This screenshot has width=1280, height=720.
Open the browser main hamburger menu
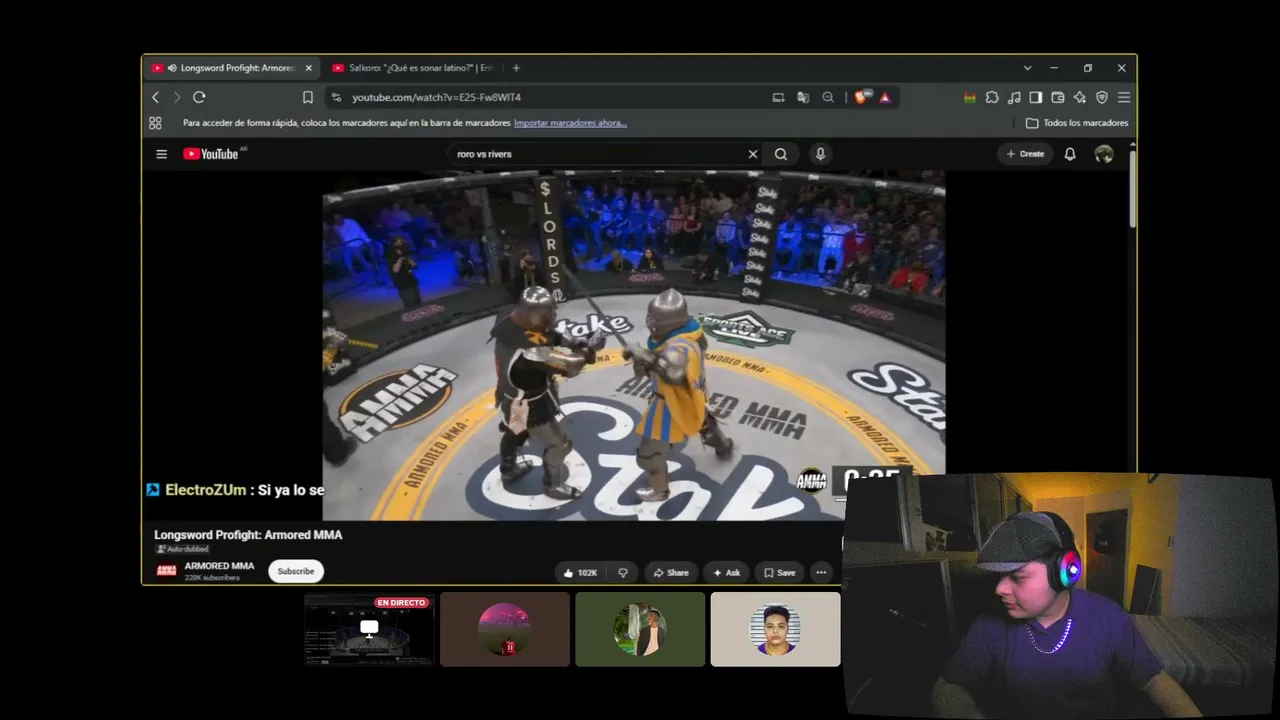point(1124,97)
